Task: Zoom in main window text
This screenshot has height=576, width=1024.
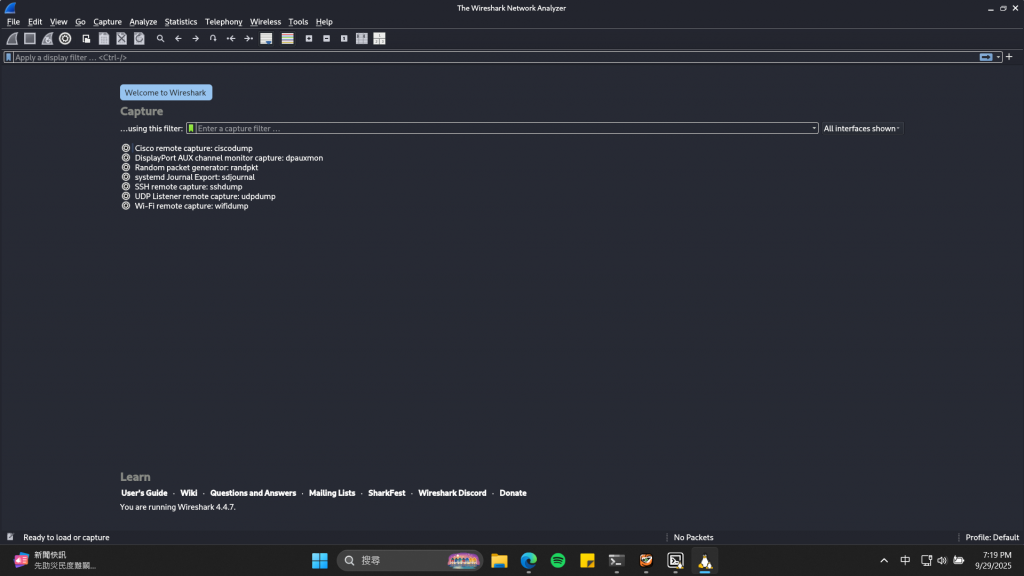Action: click(x=309, y=39)
